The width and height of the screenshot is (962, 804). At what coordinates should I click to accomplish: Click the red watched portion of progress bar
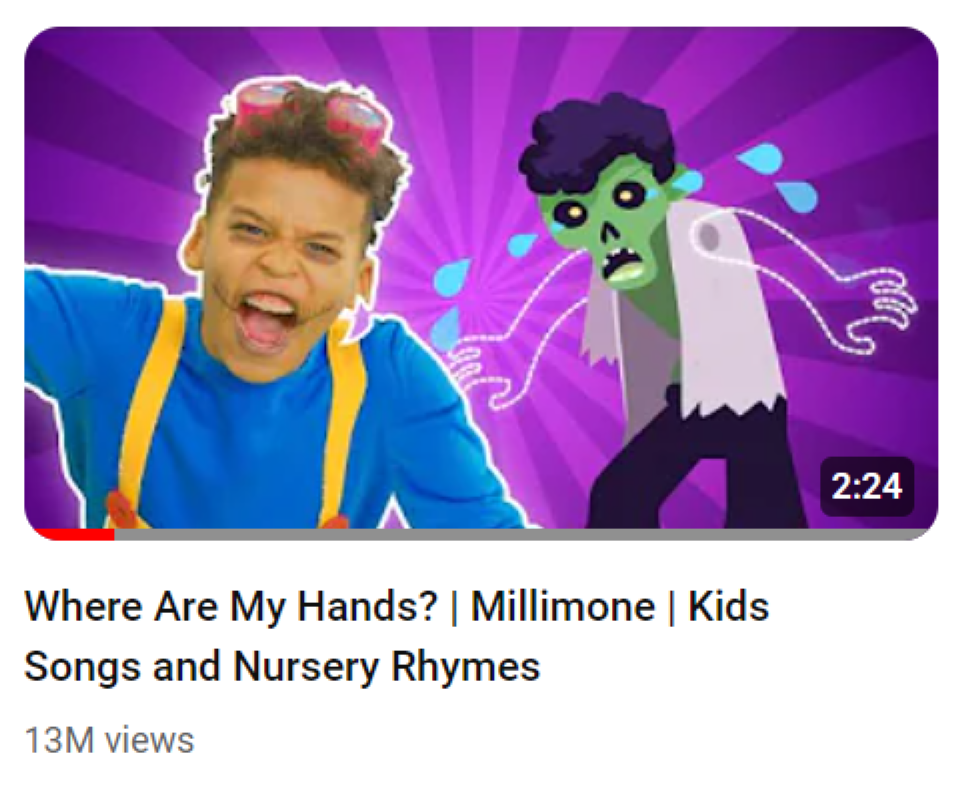point(74,535)
